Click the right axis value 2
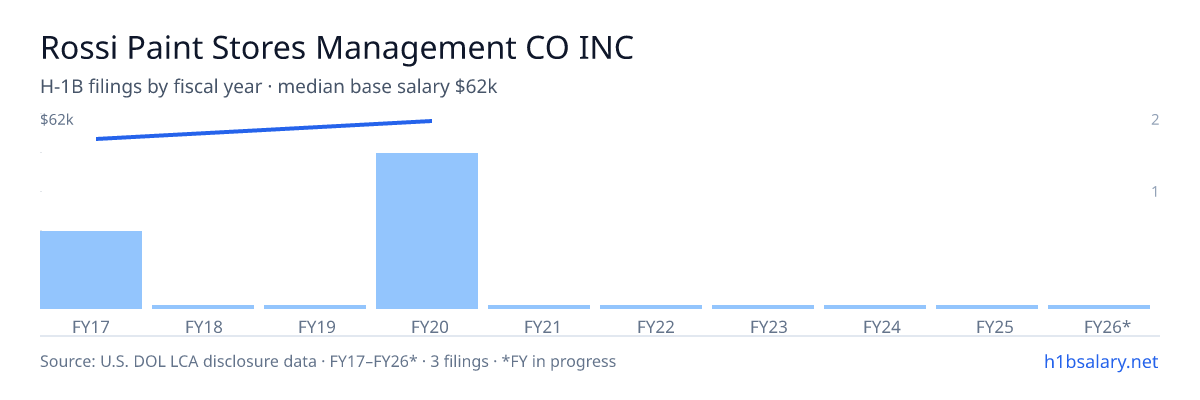 pos(1155,120)
